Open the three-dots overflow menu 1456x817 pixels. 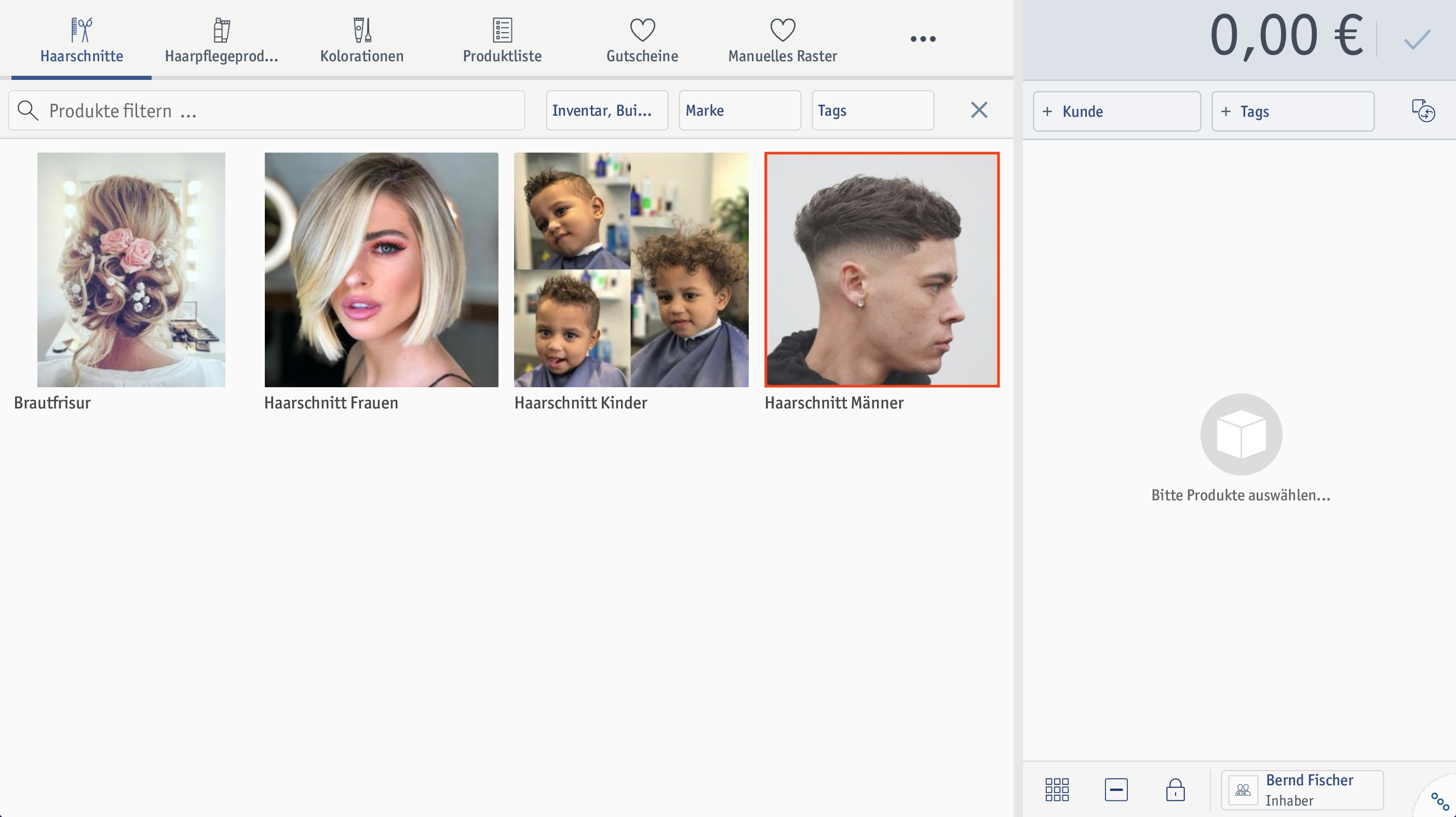[x=923, y=39]
